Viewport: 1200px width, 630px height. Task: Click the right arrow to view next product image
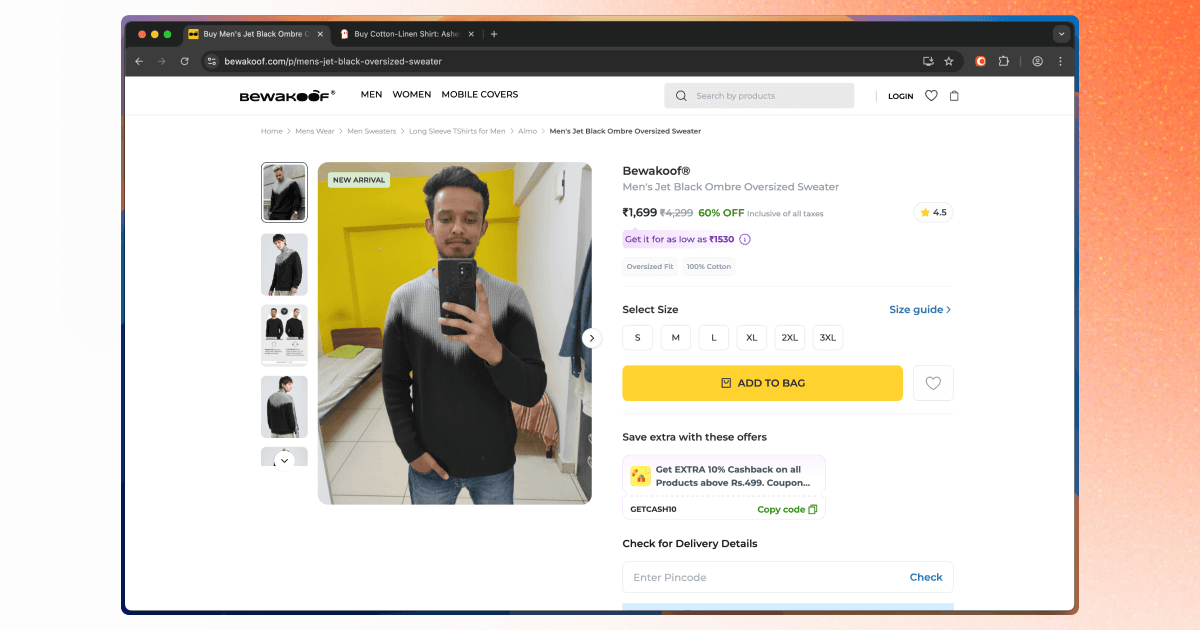(591, 338)
